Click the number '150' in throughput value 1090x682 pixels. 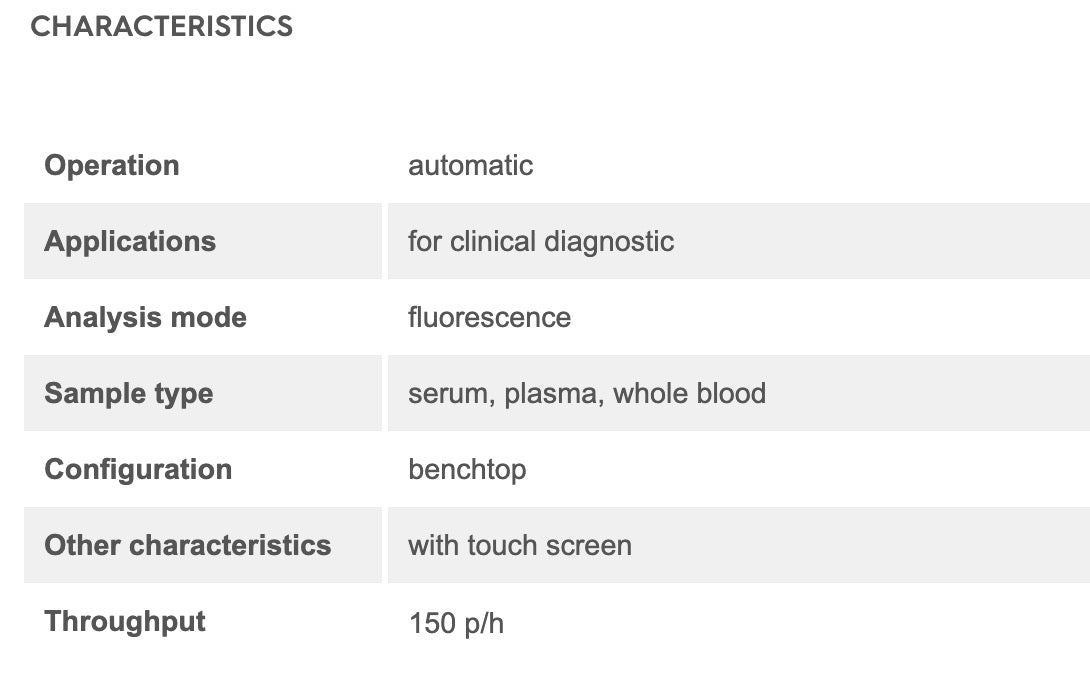pos(430,624)
